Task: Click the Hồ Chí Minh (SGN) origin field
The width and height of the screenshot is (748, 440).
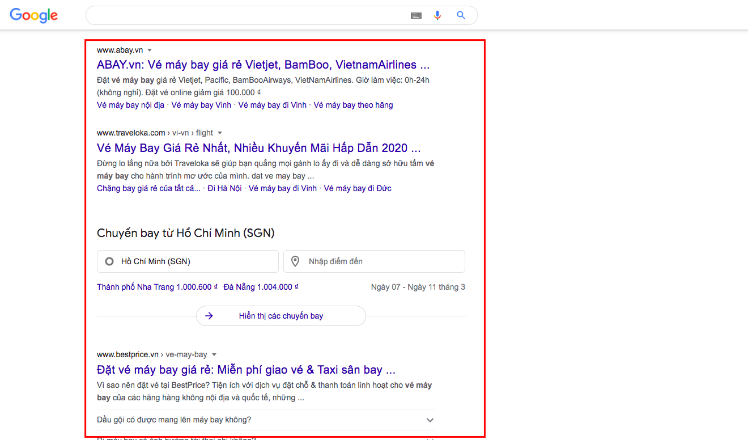Action: tap(187, 262)
